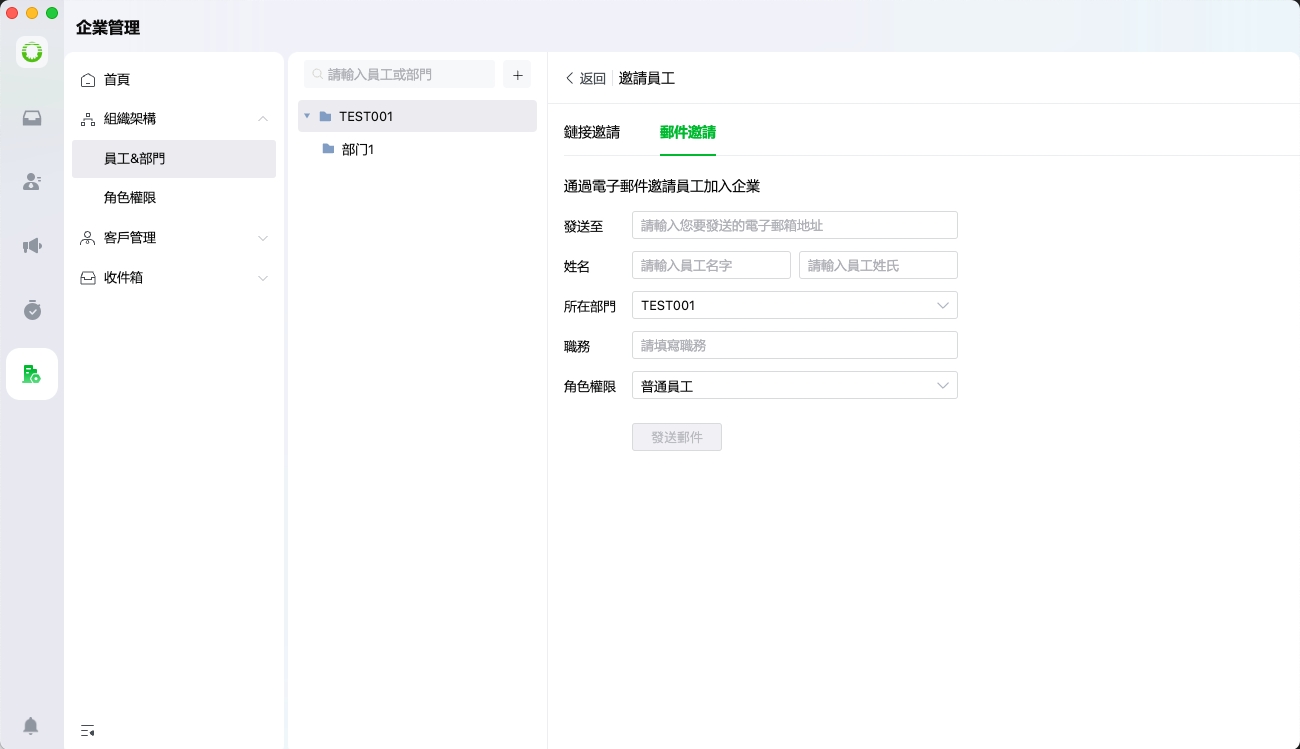Screen dimensions: 1300x749
Task: Expand the 客戶管理 menu section
Action: 263,238
